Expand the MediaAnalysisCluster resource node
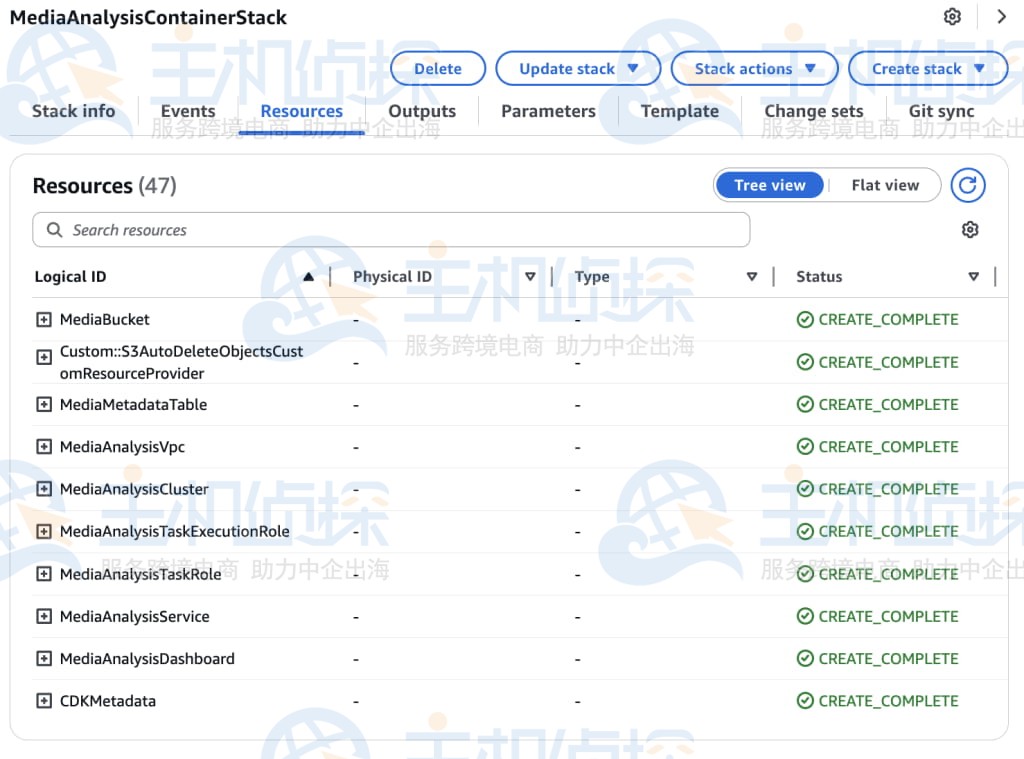 pyautogui.click(x=43, y=489)
